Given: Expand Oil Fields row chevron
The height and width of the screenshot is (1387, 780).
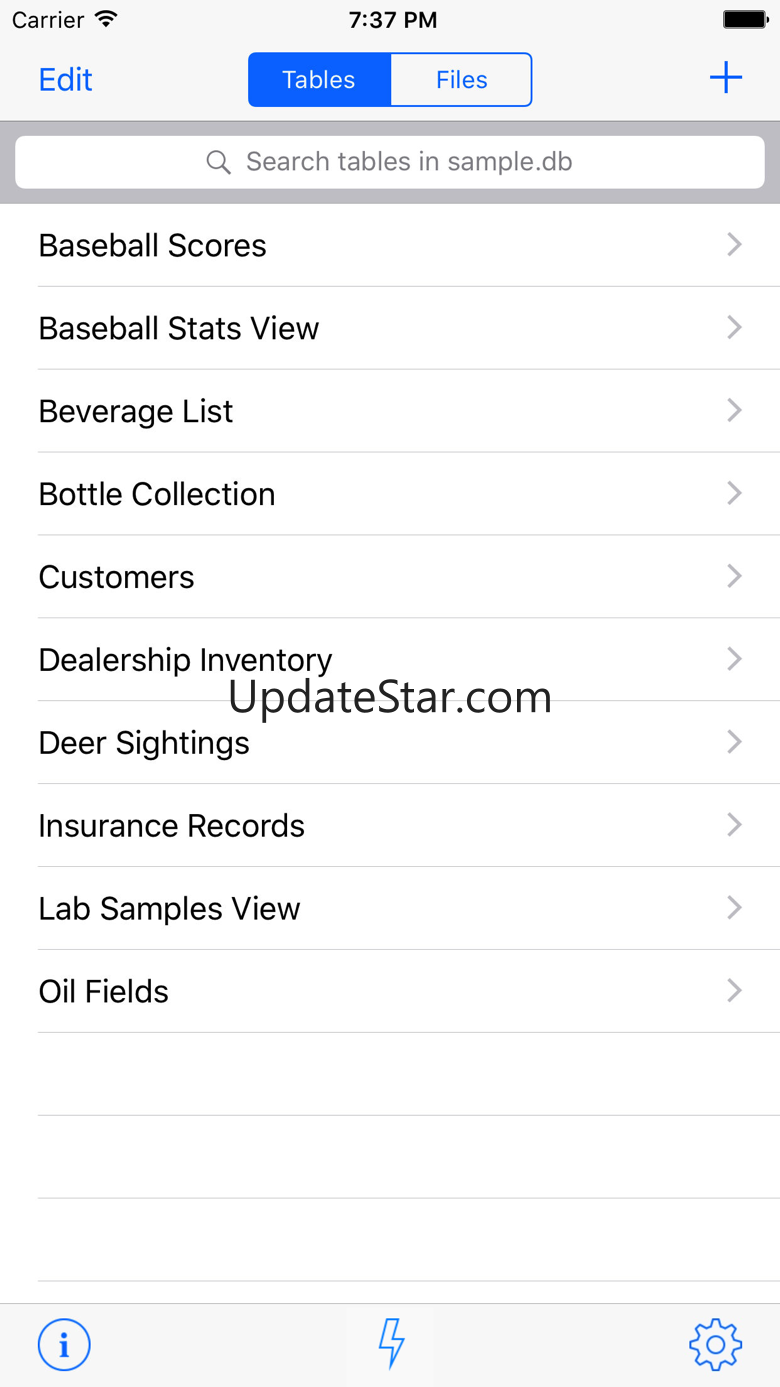Looking at the screenshot, I should pyautogui.click(x=734, y=991).
